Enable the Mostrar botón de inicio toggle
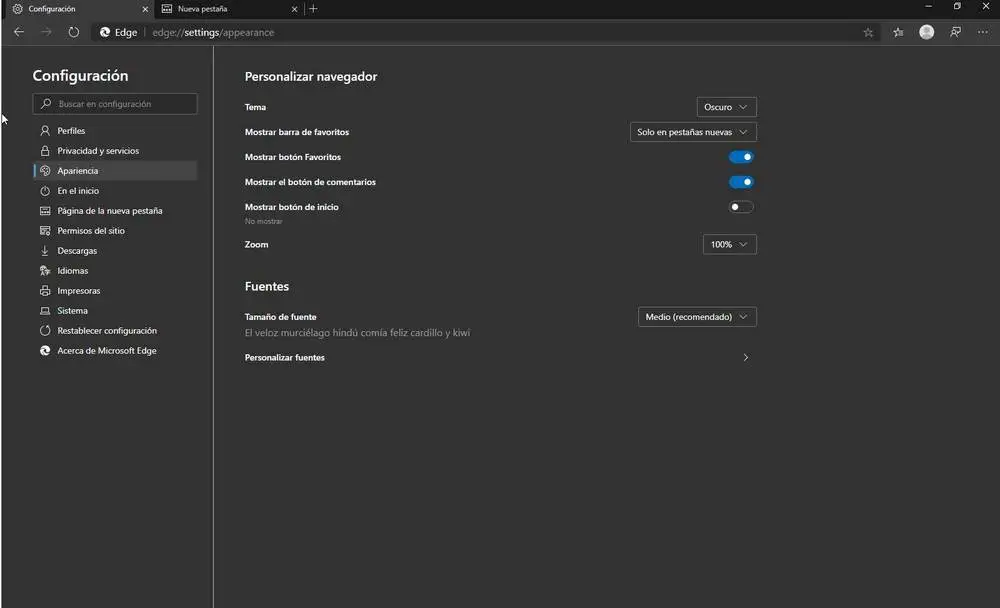The height and width of the screenshot is (608, 1000). coord(741,207)
